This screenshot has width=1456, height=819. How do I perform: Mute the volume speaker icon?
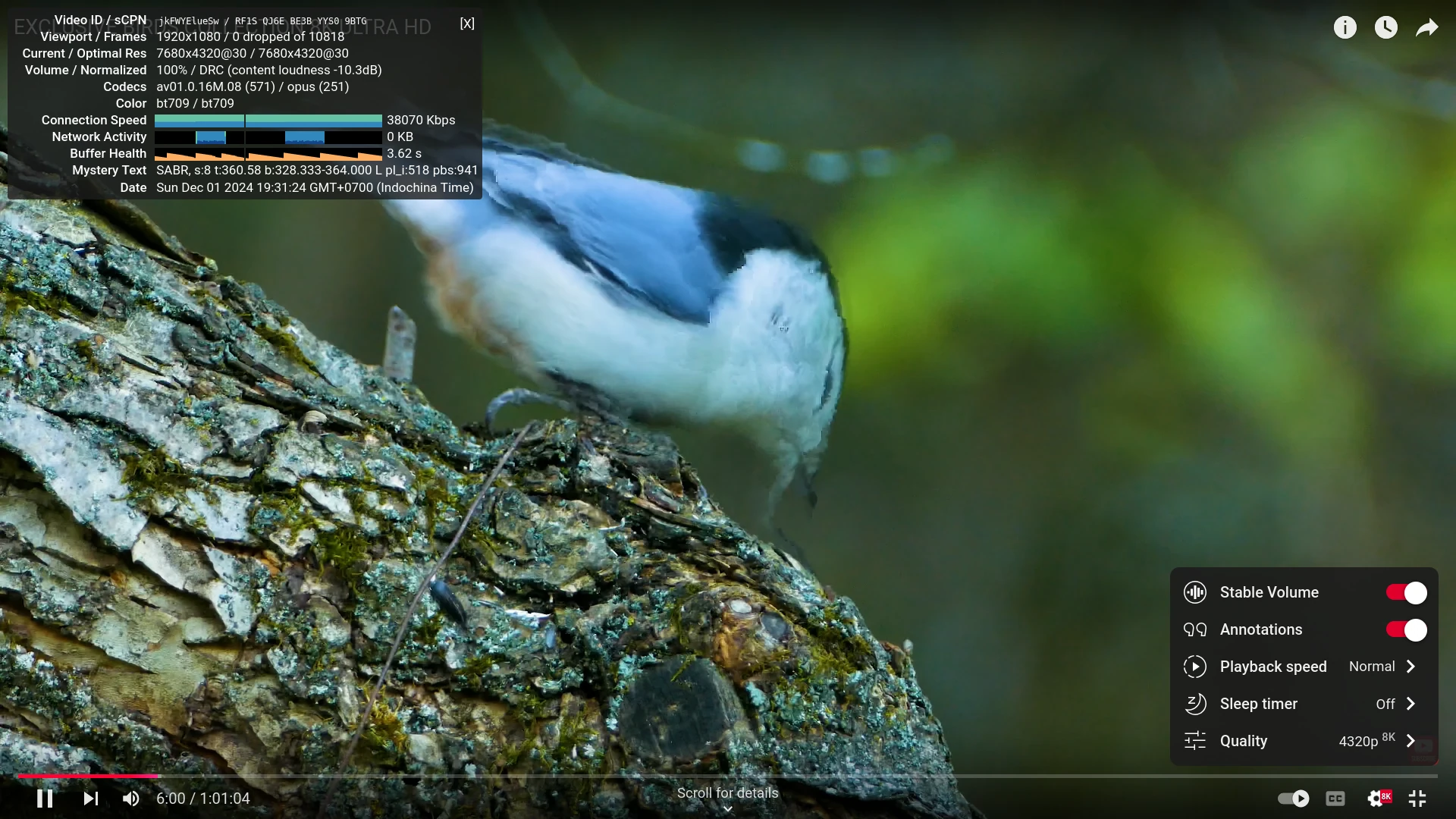pyautogui.click(x=131, y=799)
